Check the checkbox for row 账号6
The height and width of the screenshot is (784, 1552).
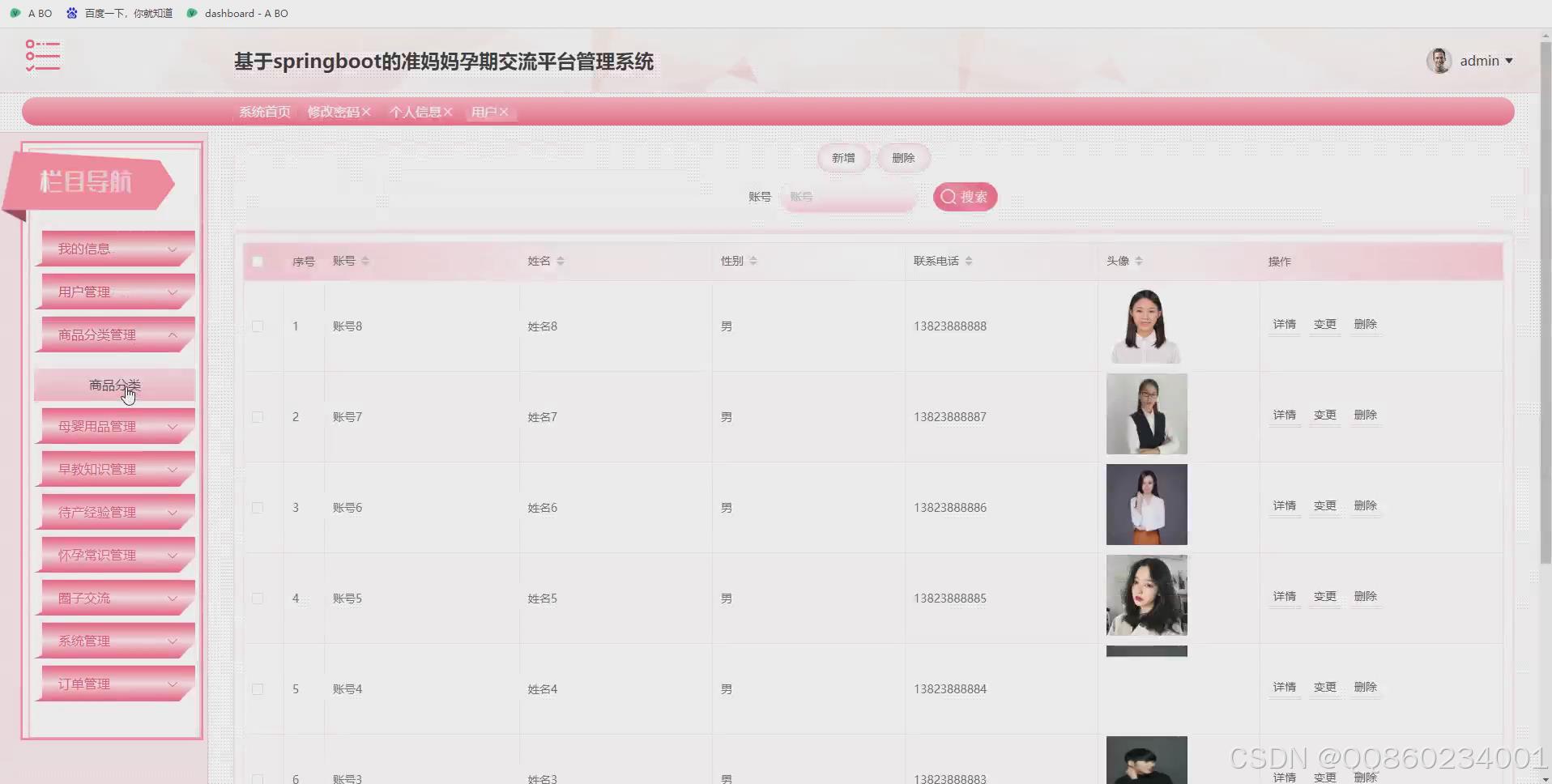click(x=258, y=508)
